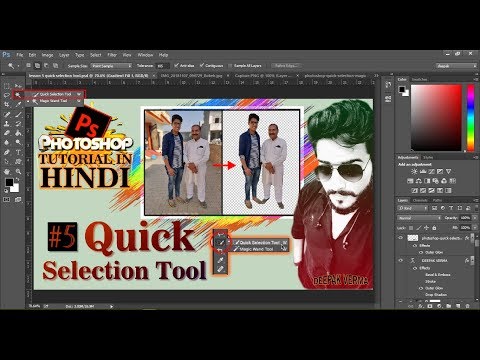
Task: Select the Horizontal Type tool
Action: coord(18,152)
